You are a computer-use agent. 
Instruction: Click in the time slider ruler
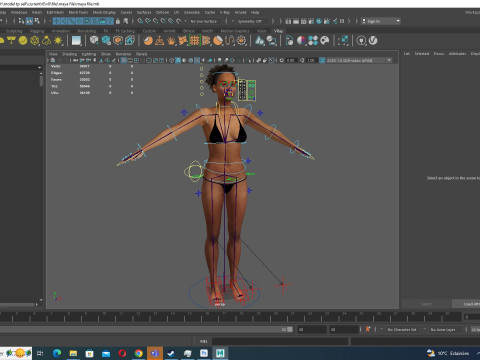pyautogui.click(x=230, y=317)
